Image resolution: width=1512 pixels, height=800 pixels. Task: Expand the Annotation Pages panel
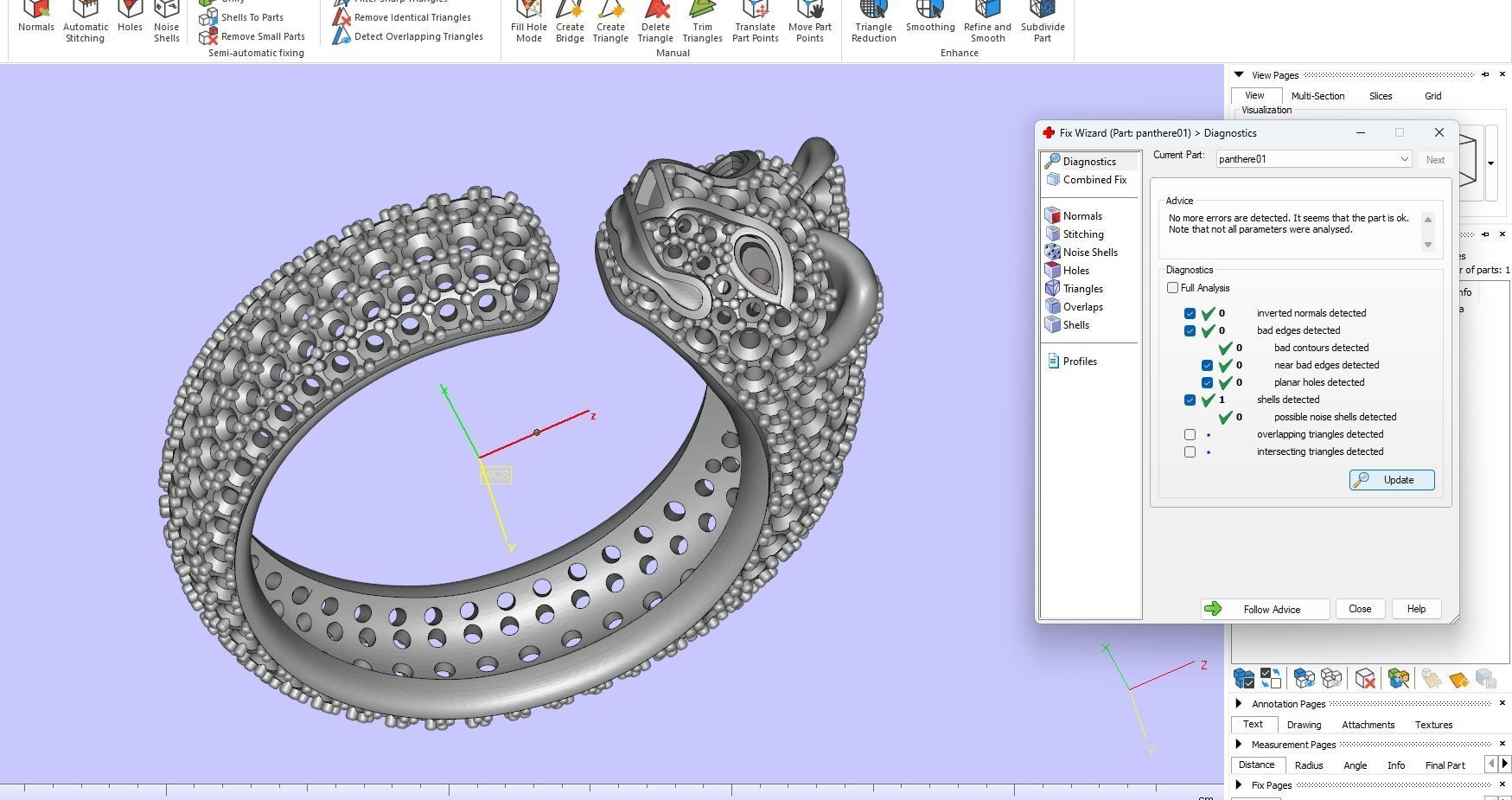(x=1239, y=704)
